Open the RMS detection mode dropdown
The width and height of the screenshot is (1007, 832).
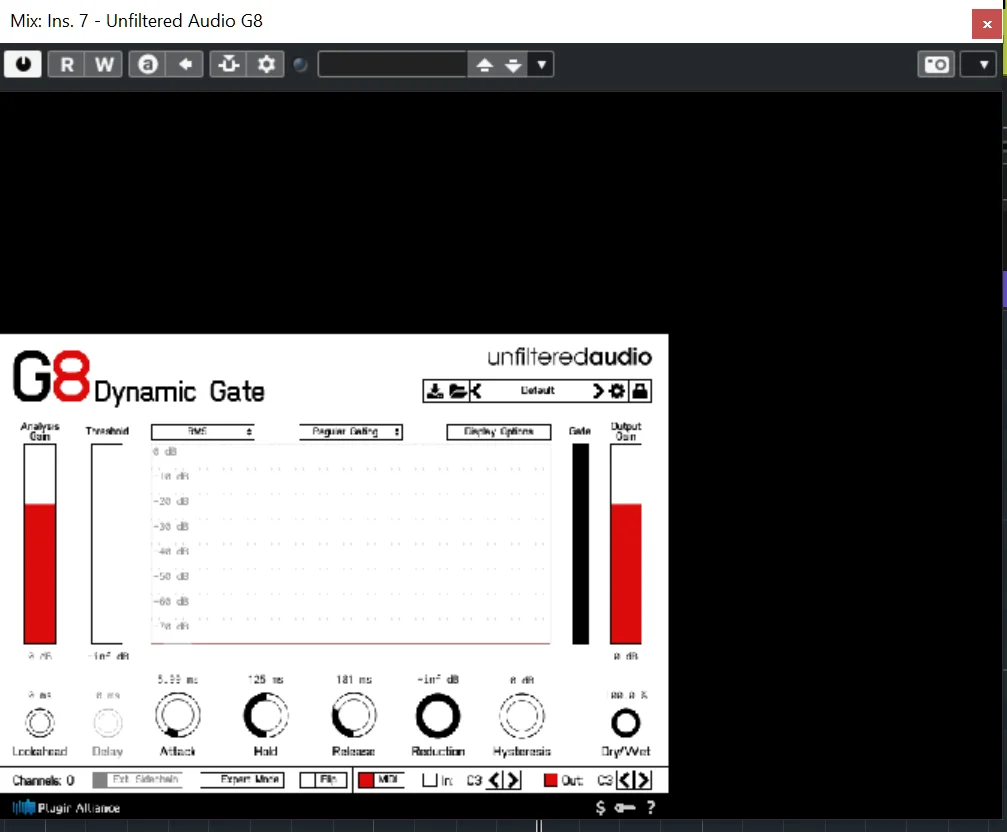coord(203,431)
